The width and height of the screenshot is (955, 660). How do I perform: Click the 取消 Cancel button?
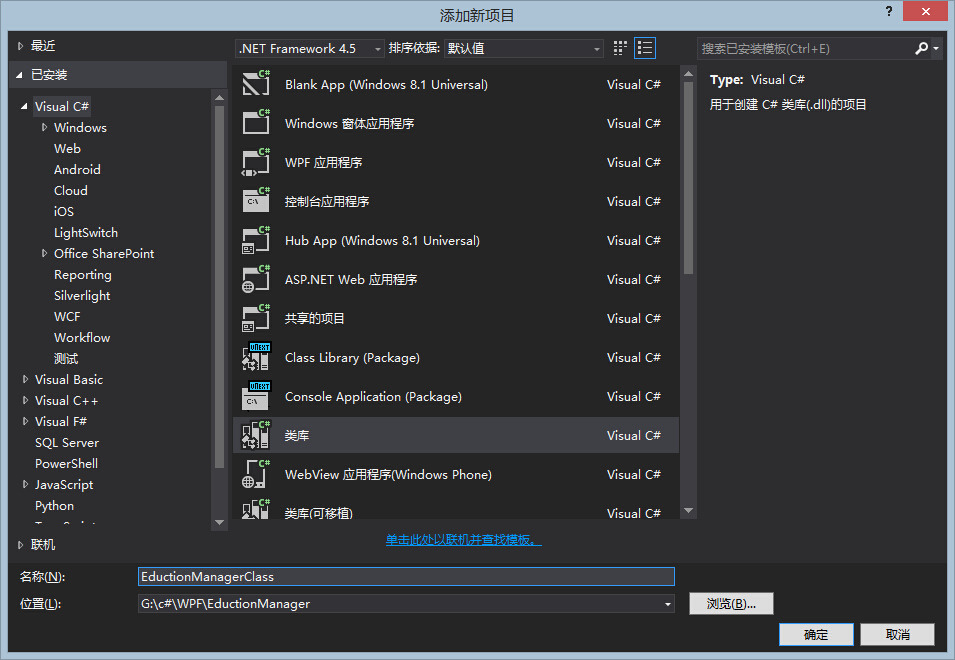pos(898,634)
